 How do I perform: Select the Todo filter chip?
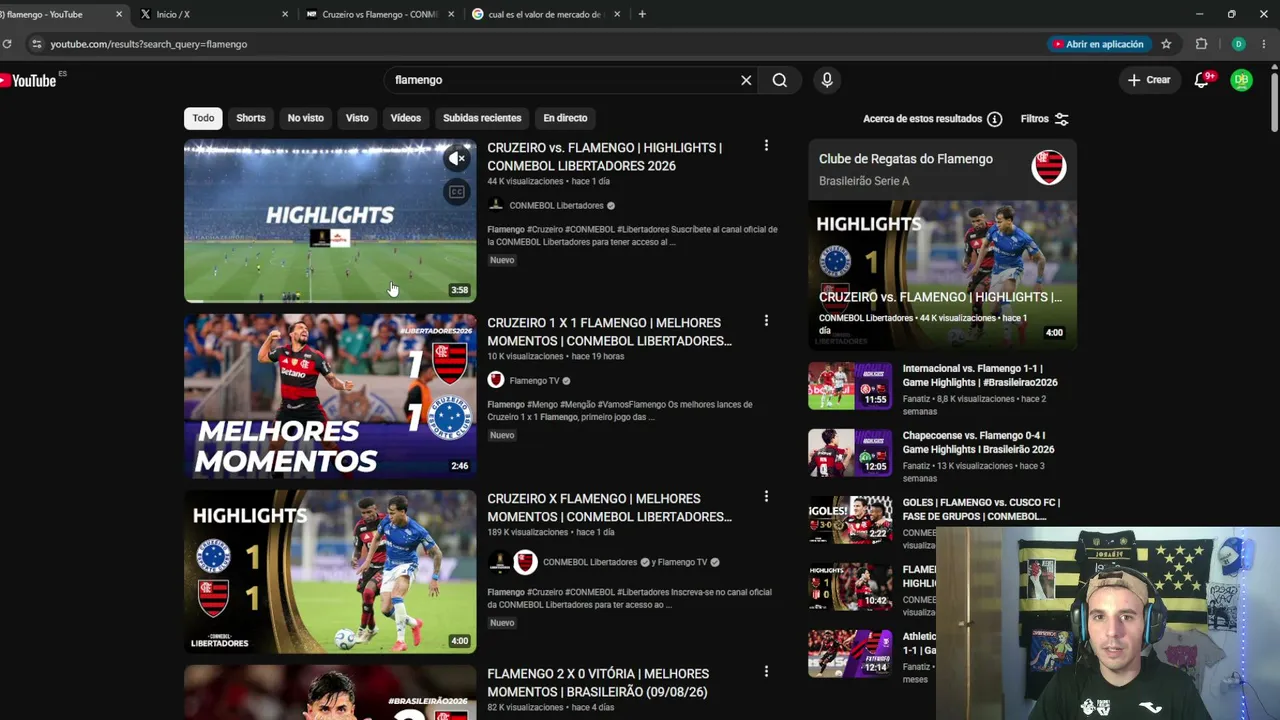pos(203,118)
